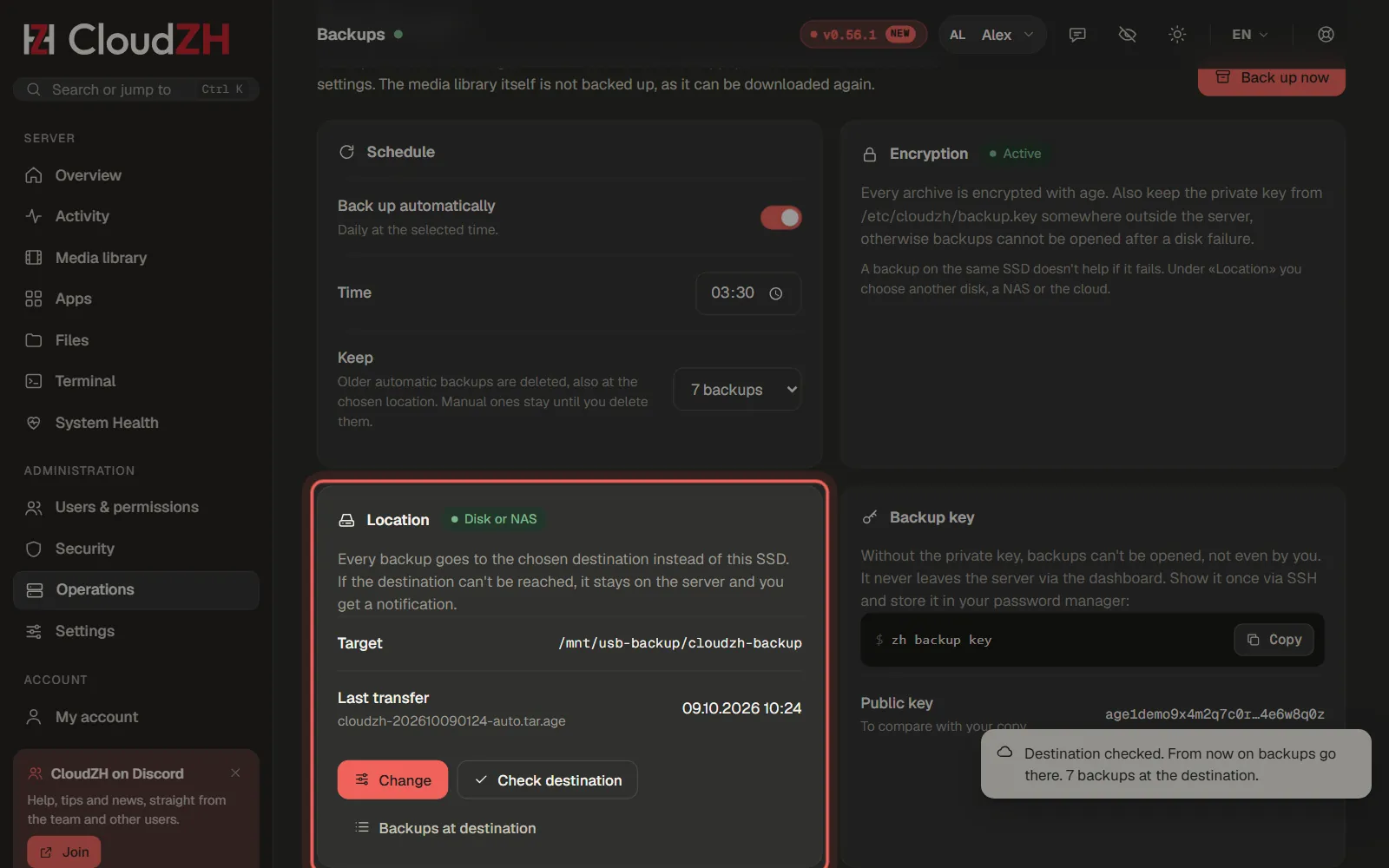Select Operations in sidebar
Viewport: 1389px width, 868px height.
click(136, 590)
